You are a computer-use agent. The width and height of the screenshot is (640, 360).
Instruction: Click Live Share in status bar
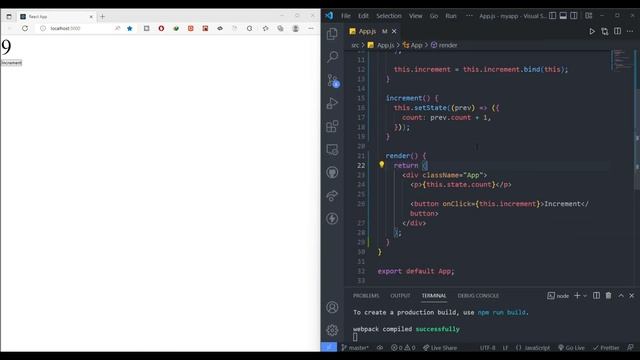point(440,348)
